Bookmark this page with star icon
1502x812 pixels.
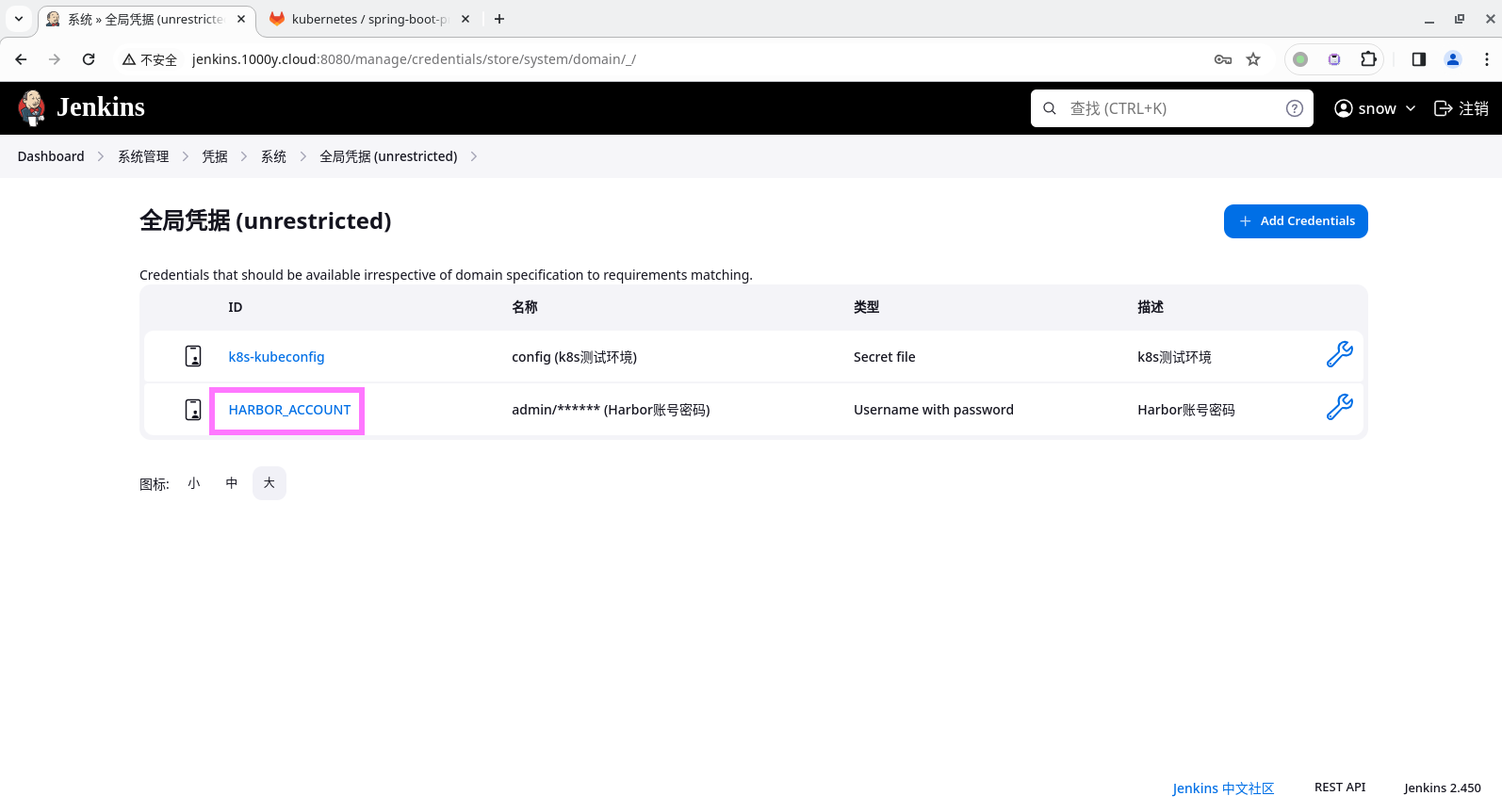point(1253,59)
